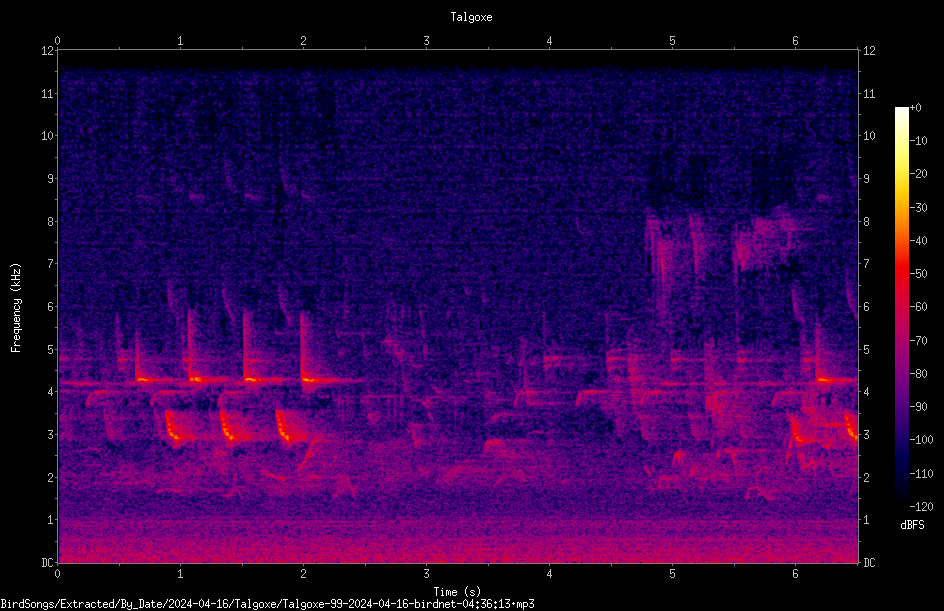944x611 pixels.
Task: Click the Frequency (kHz) axis label
Action: pyautogui.click(x=16, y=307)
